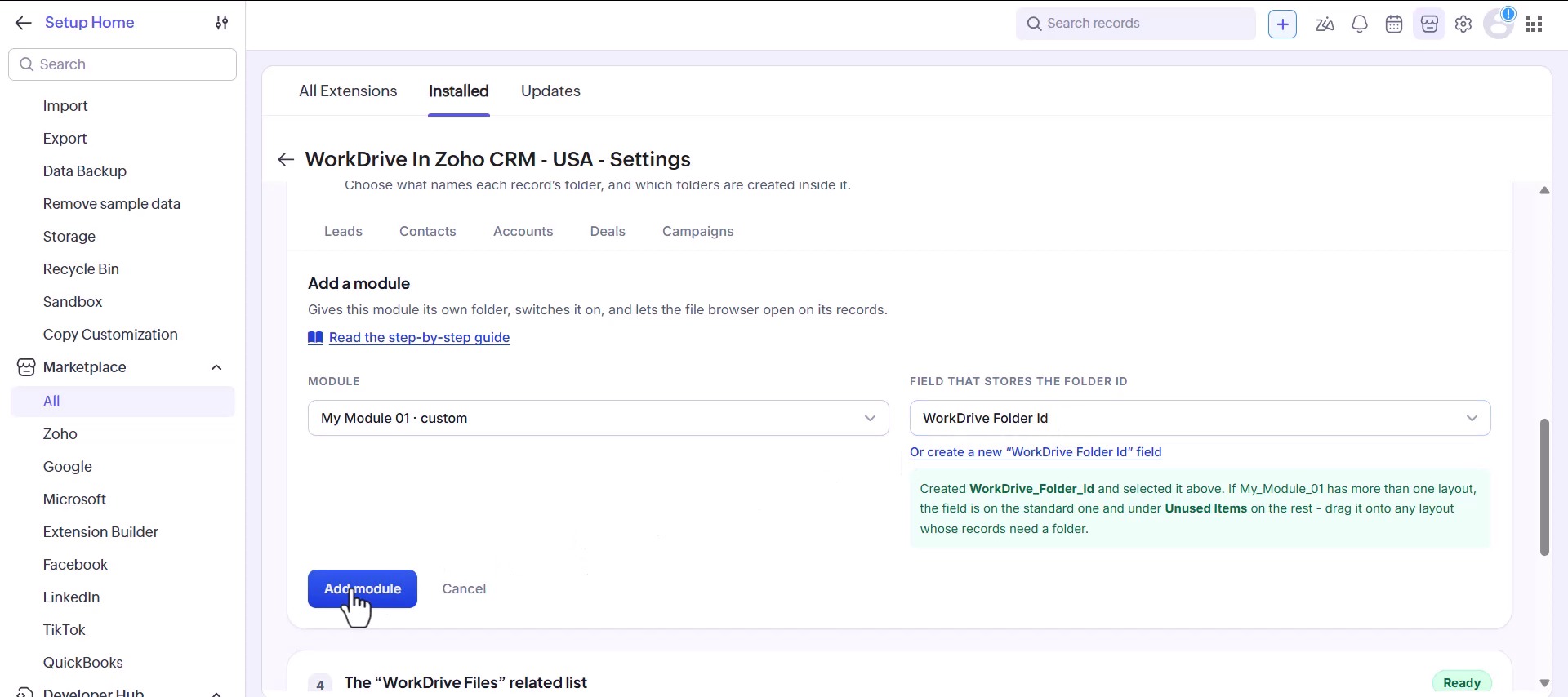Open the settings gear icon

point(1463,24)
